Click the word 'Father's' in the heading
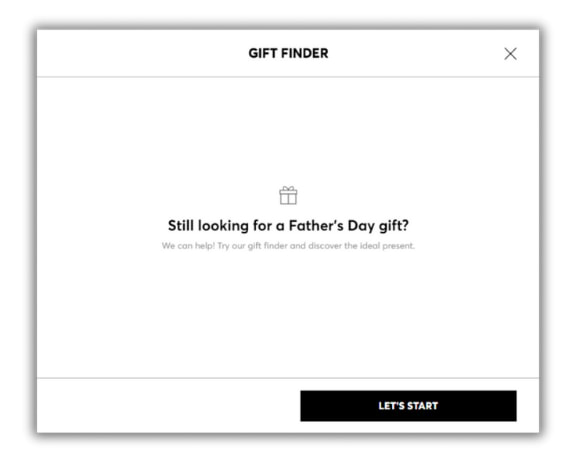Screen dimensions: 576x468 click(316, 225)
